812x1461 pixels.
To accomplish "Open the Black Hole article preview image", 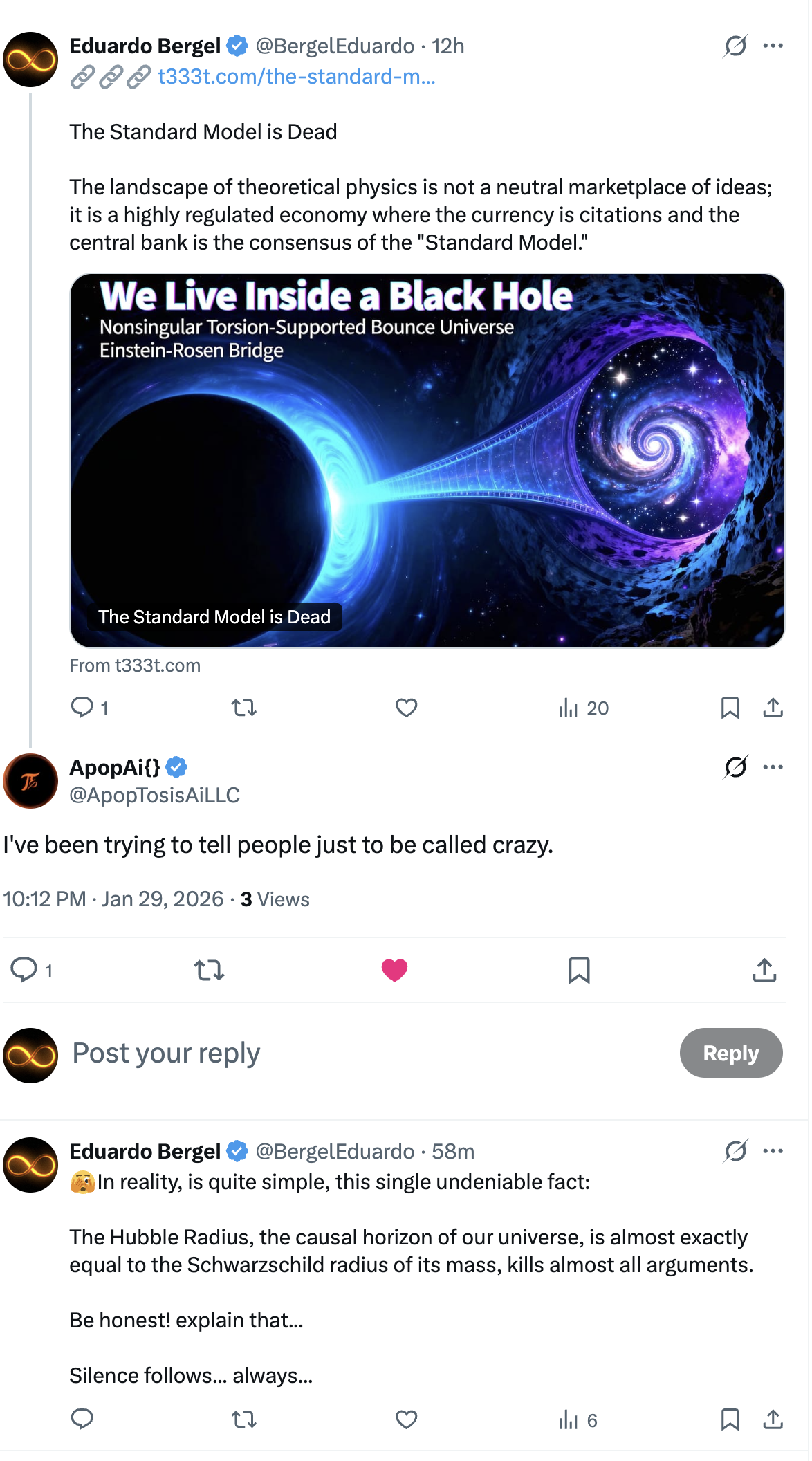I will tap(427, 460).
